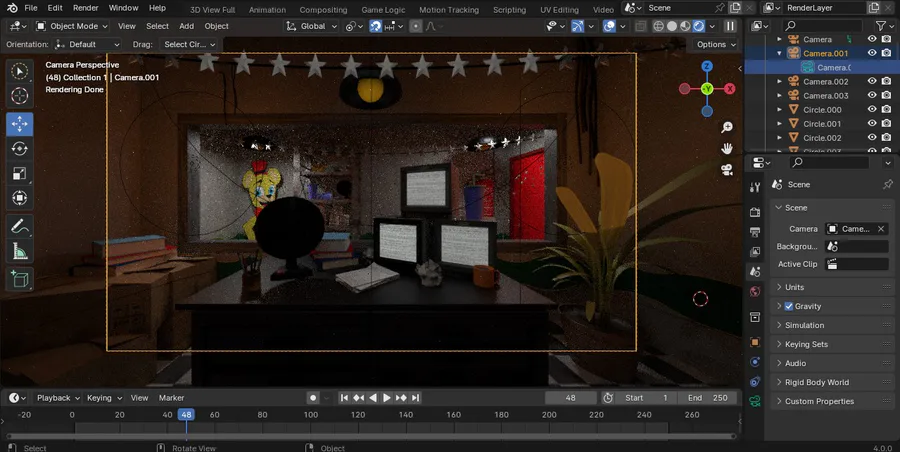Click the red X axis gizmo

click(x=730, y=88)
